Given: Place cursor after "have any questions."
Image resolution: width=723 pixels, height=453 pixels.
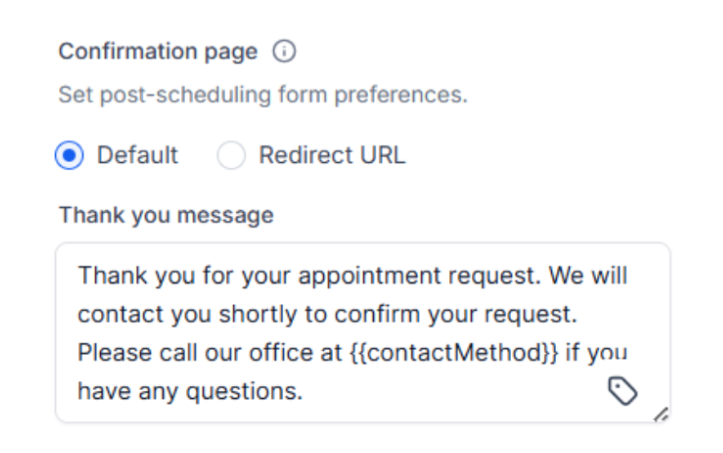Looking at the screenshot, I should click(x=304, y=391).
